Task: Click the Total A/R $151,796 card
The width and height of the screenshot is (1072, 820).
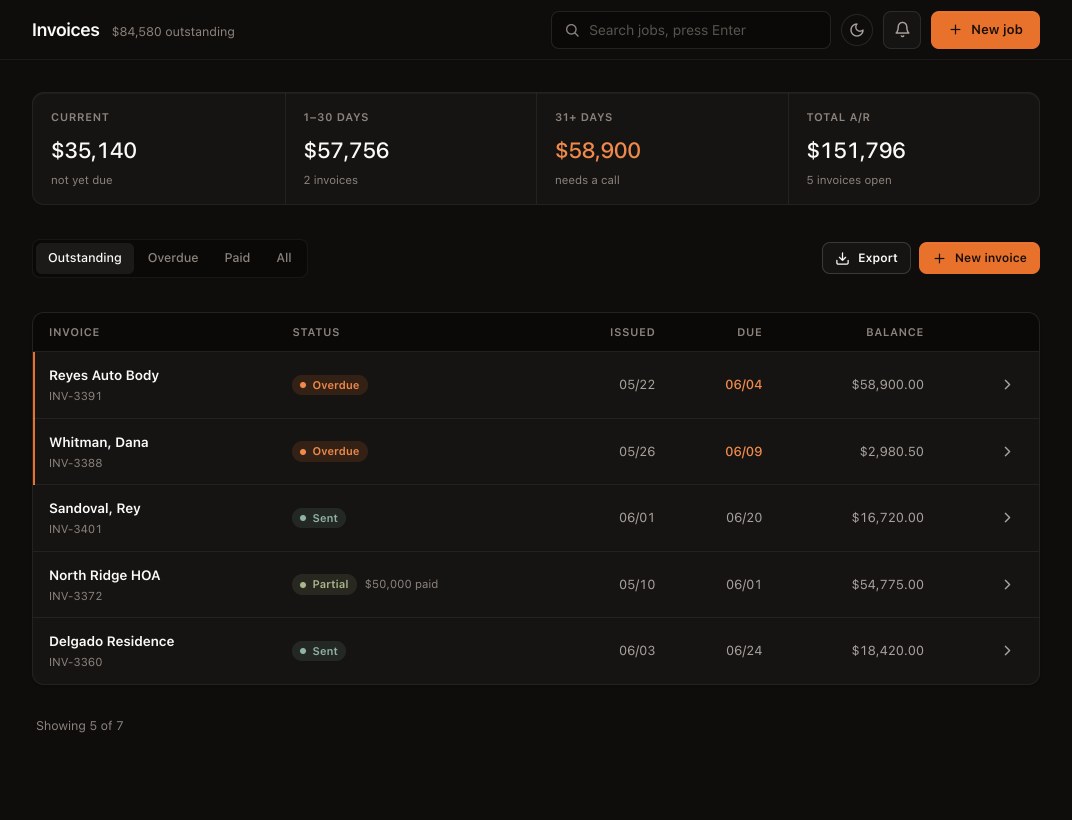Action: click(x=914, y=148)
